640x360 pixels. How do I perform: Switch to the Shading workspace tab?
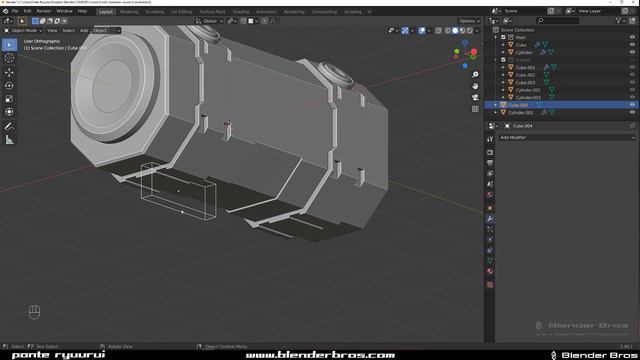click(x=241, y=12)
